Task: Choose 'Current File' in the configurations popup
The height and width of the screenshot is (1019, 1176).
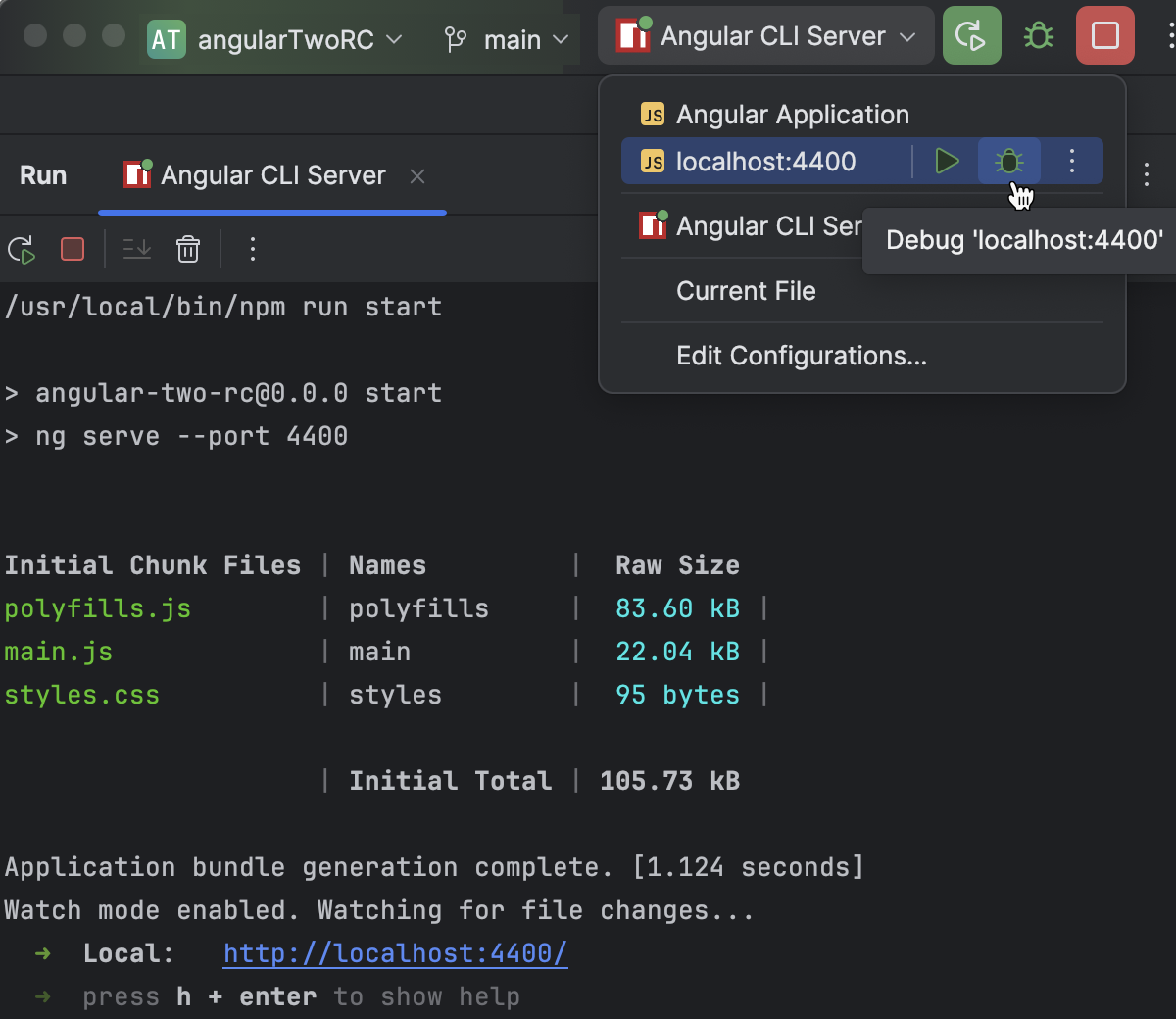Action: coord(746,291)
